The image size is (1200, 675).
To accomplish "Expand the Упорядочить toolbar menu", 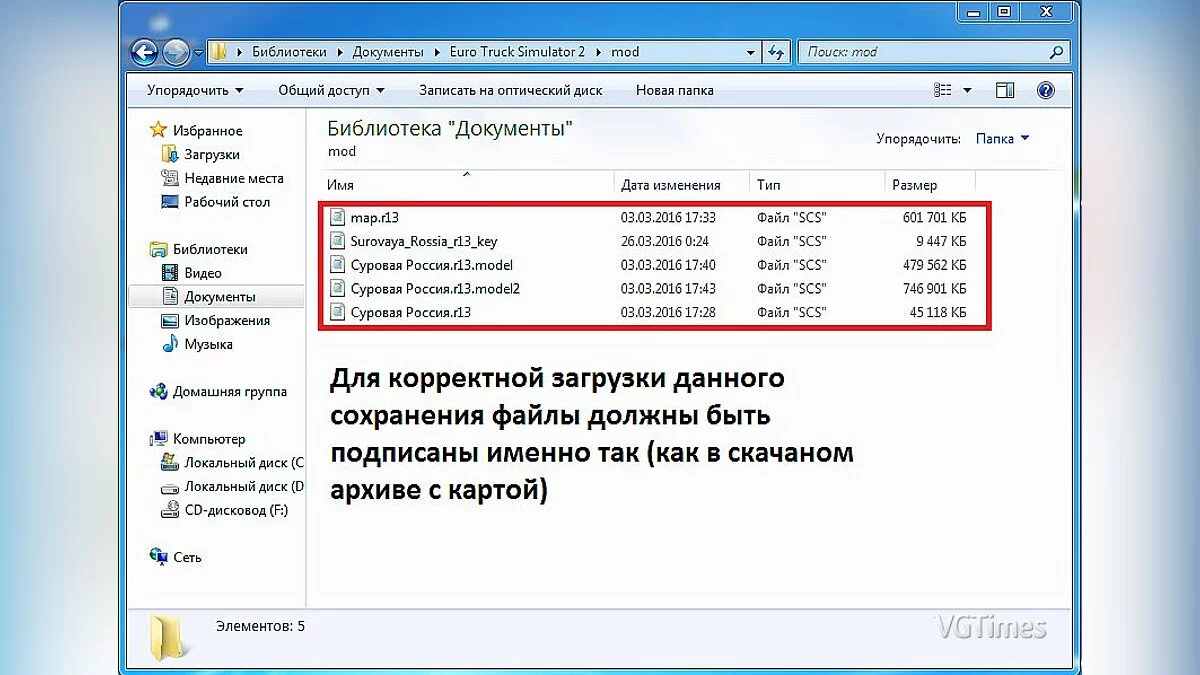I will (x=194, y=90).
